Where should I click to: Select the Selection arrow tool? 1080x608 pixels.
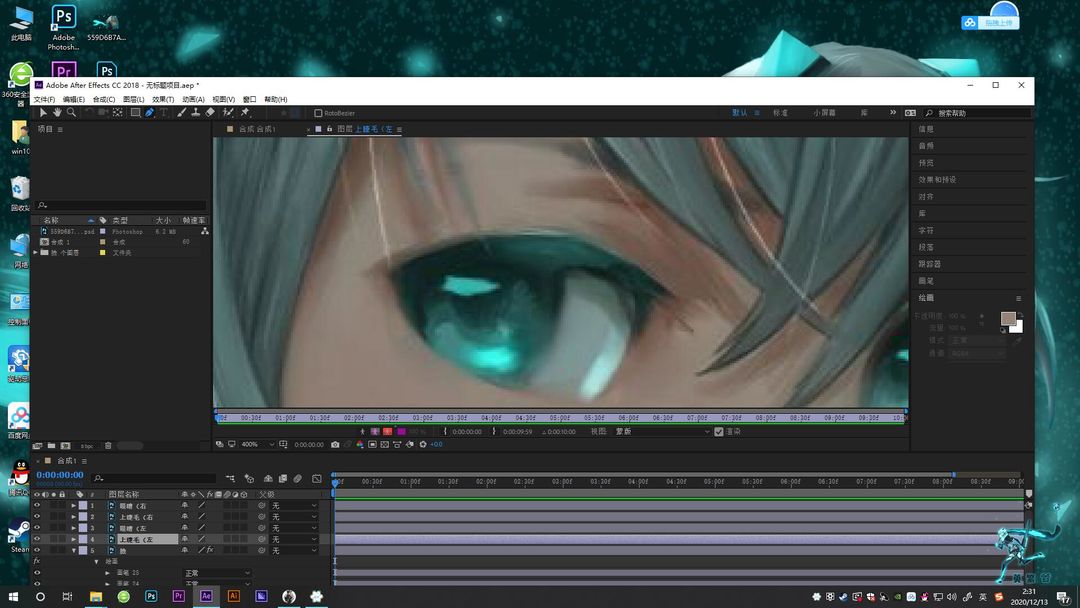click(43, 112)
